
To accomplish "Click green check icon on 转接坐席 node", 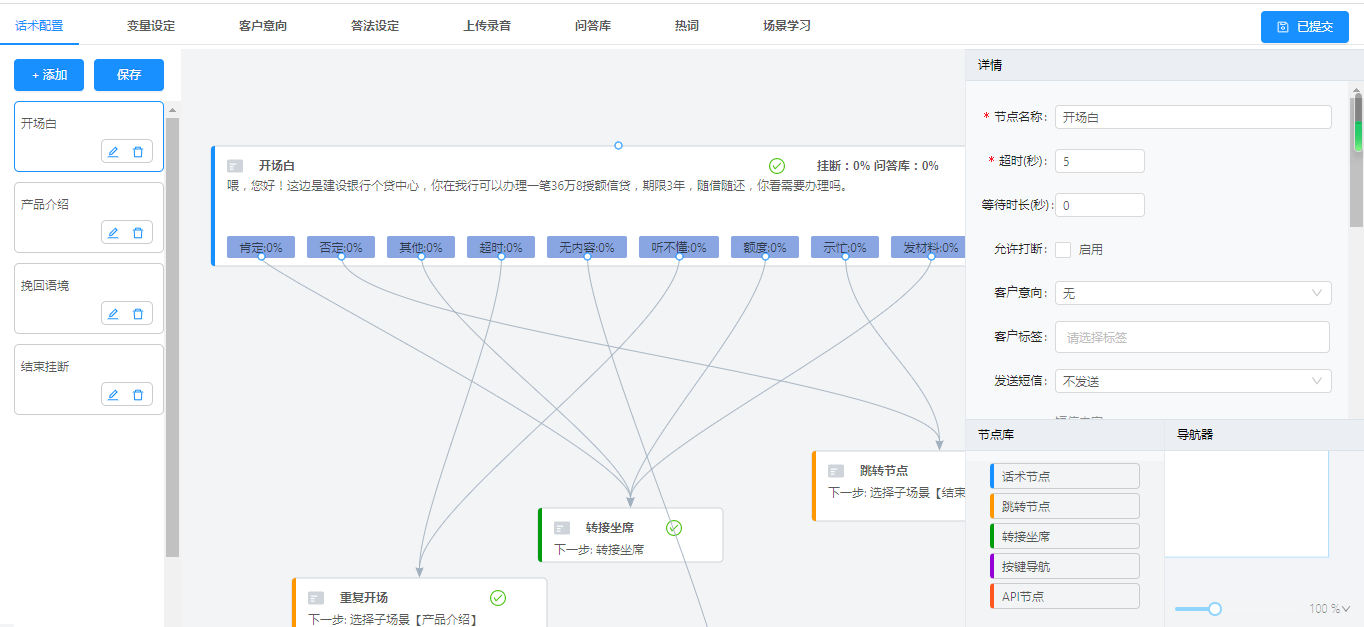I will coord(674,528).
